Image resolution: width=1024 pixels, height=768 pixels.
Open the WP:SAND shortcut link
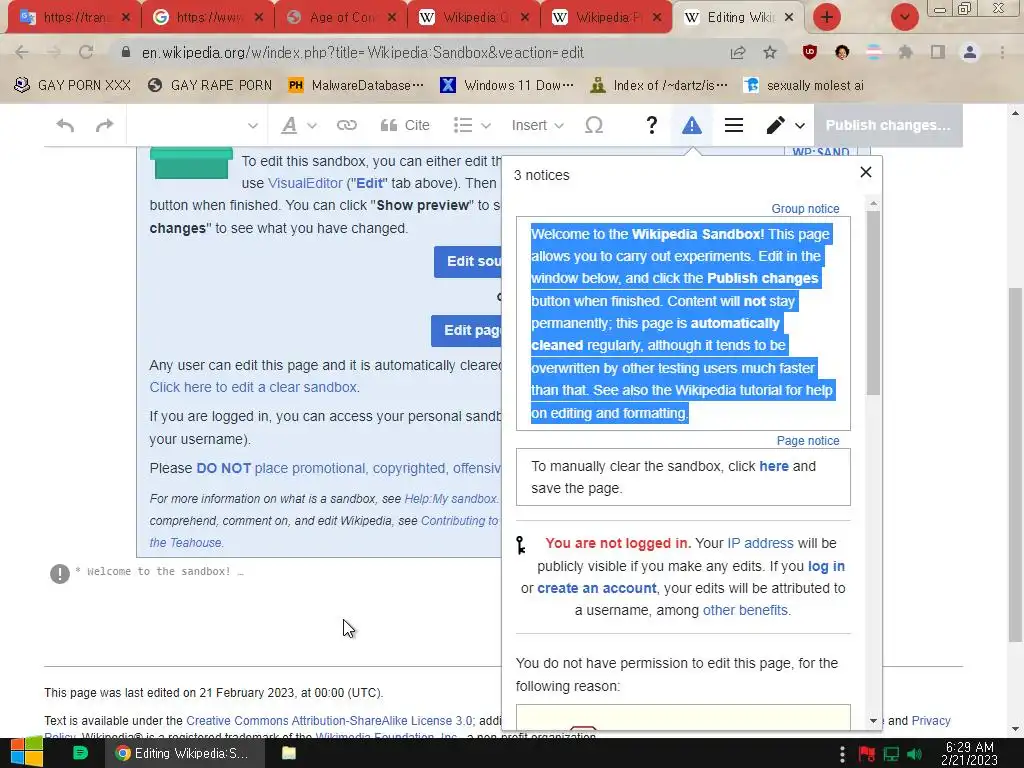[820, 152]
